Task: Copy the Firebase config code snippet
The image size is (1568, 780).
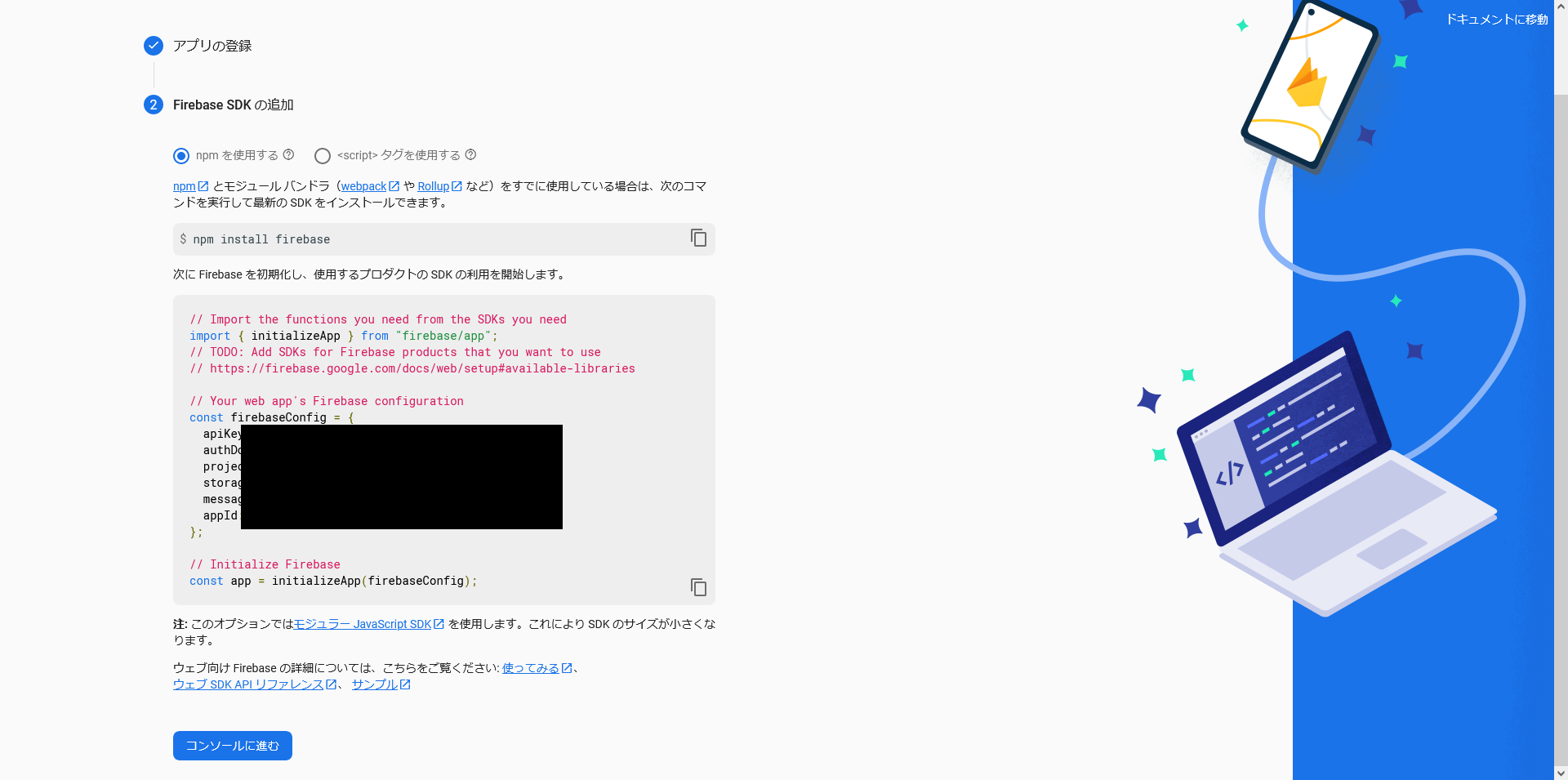Action: point(698,587)
